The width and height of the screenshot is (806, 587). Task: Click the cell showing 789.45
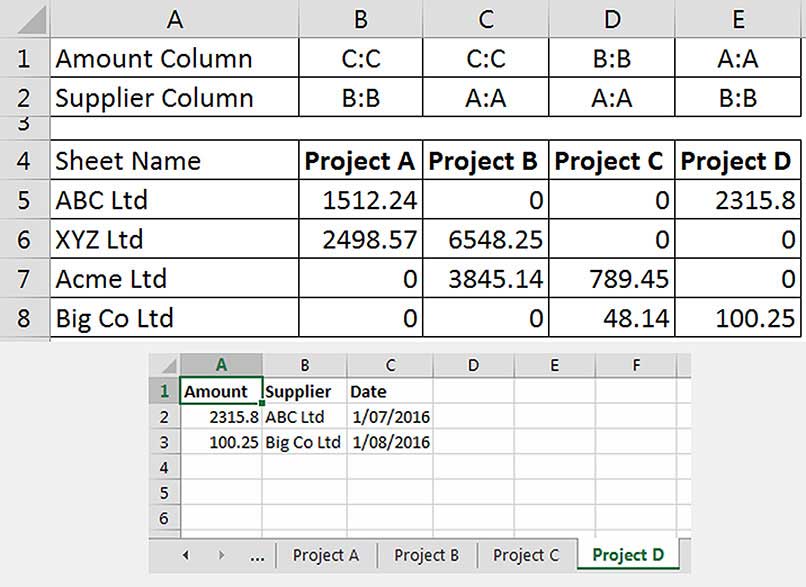611,279
